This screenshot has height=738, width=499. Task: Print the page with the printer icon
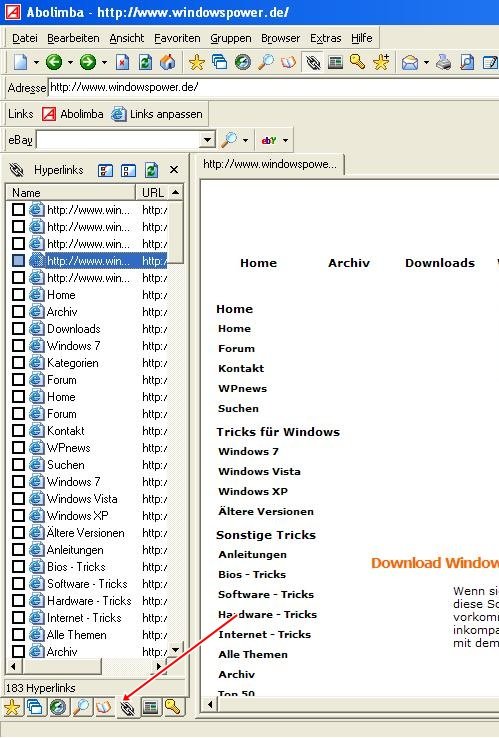click(443, 62)
